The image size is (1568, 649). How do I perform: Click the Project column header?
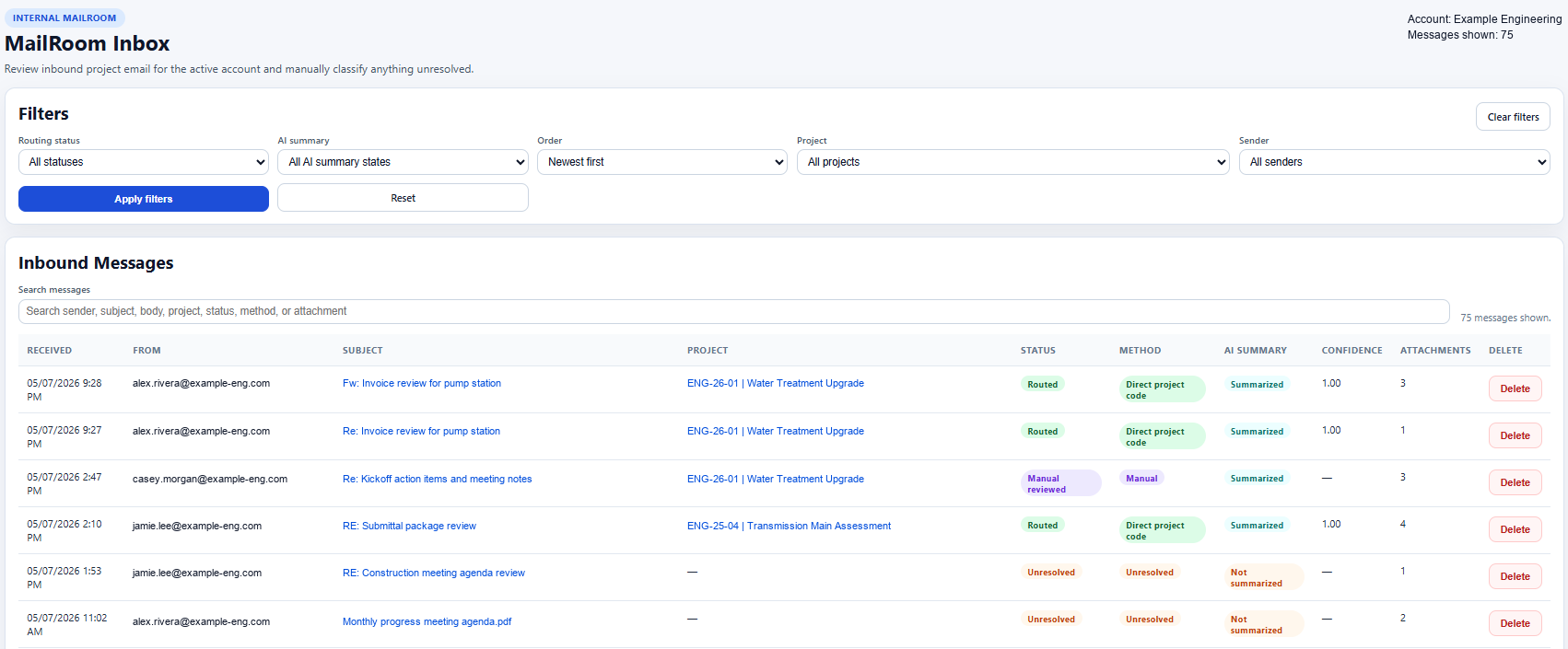point(708,351)
